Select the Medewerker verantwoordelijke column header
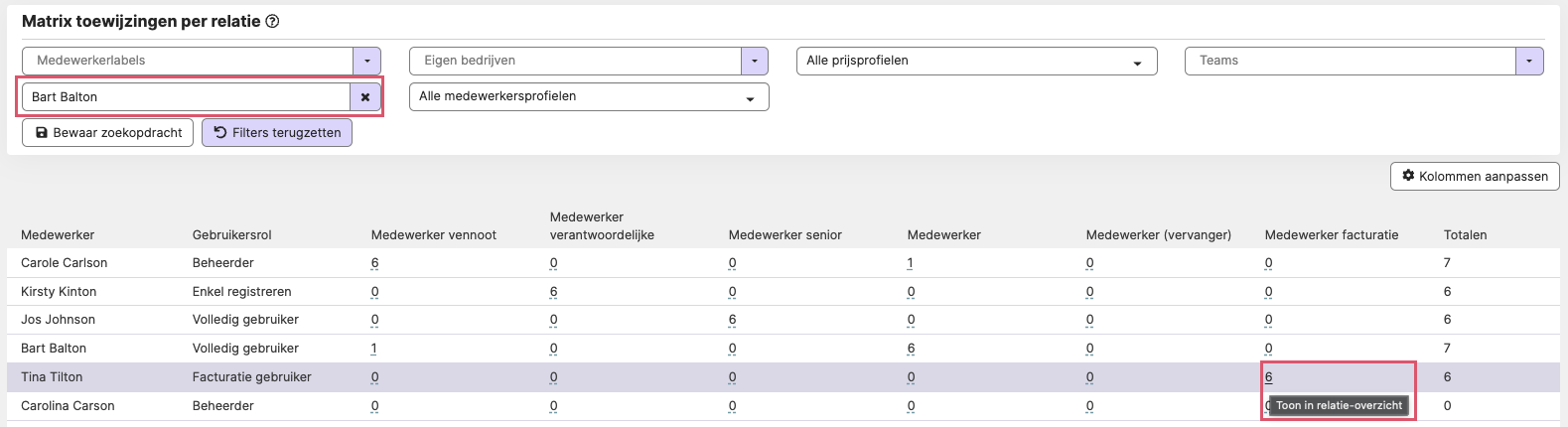1568x427 pixels. coord(602,226)
